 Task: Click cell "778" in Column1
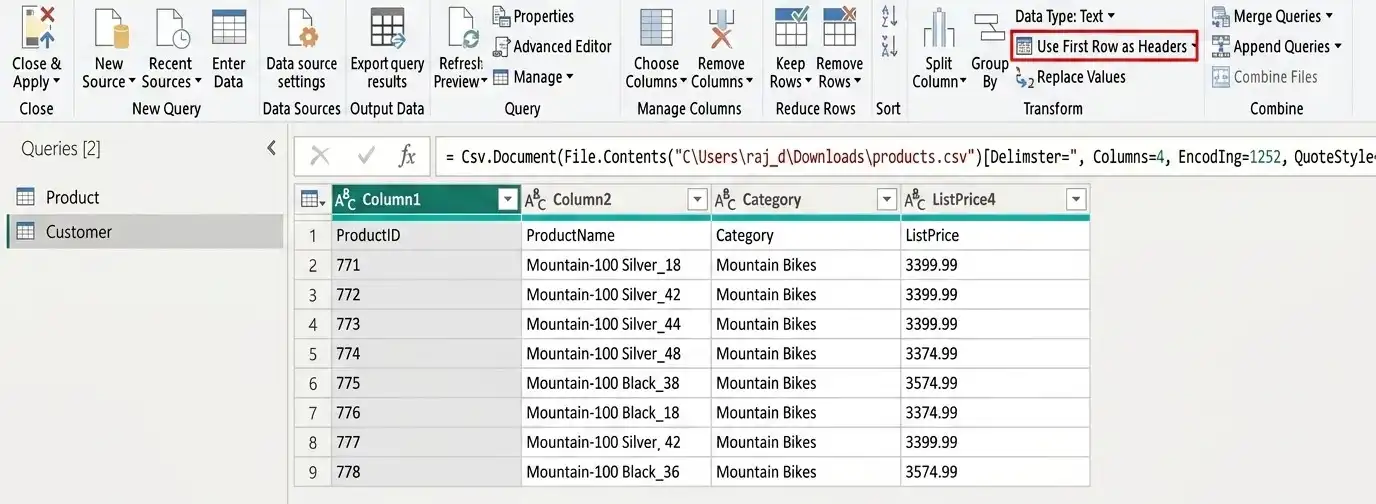(426, 471)
